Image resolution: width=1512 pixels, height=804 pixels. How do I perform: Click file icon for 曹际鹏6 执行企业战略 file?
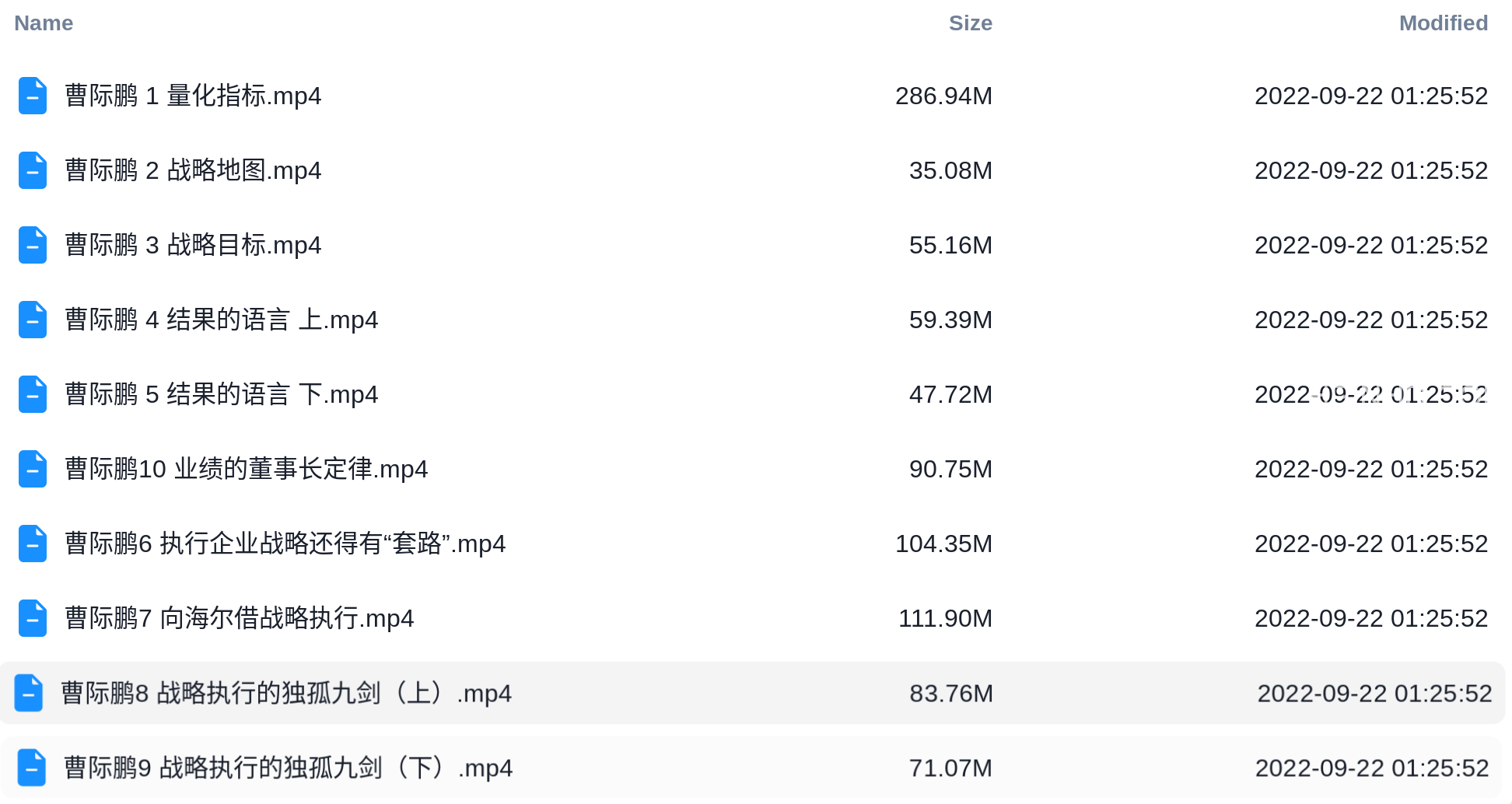click(33, 544)
